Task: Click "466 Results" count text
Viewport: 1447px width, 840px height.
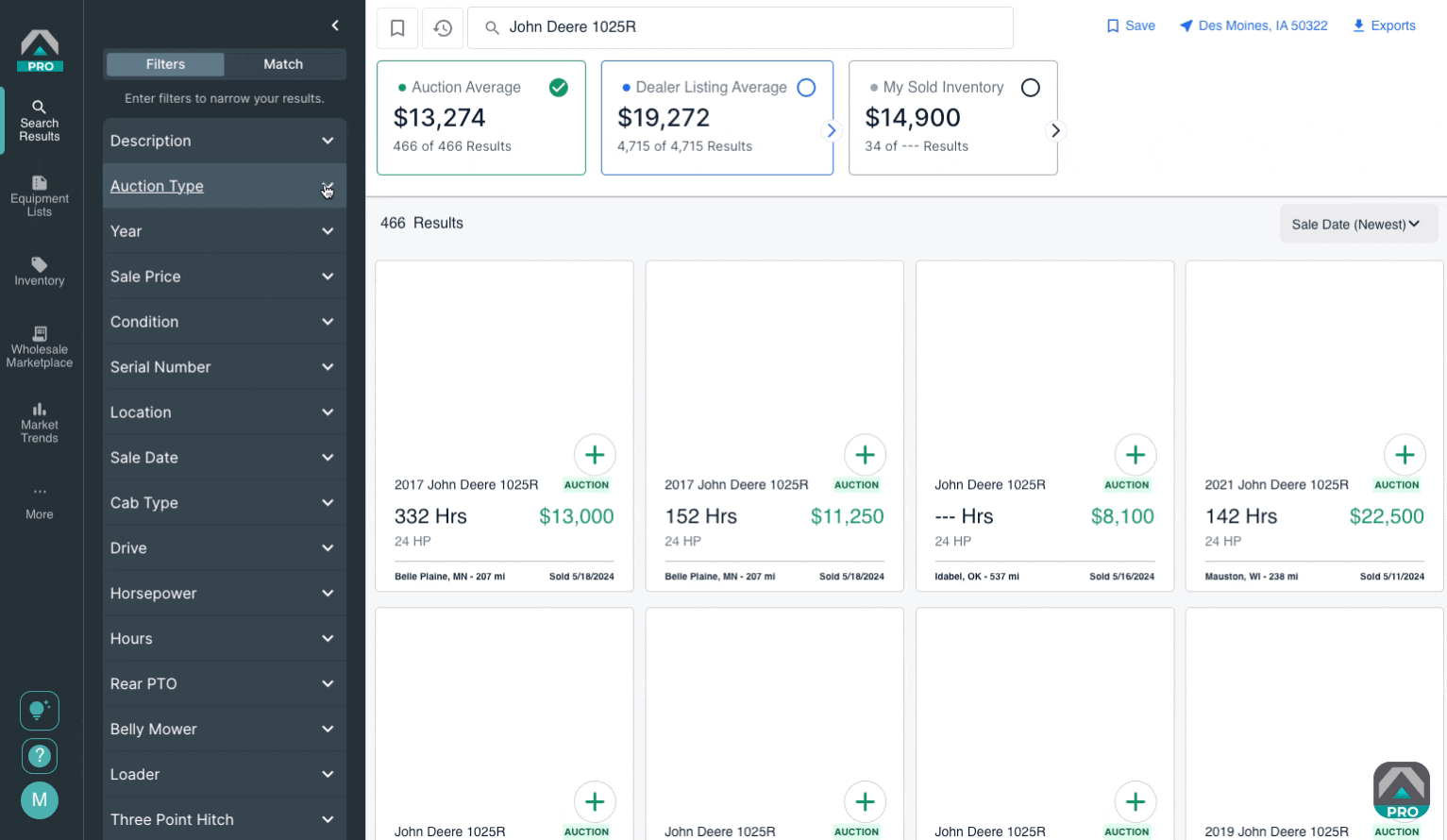Action: [422, 223]
